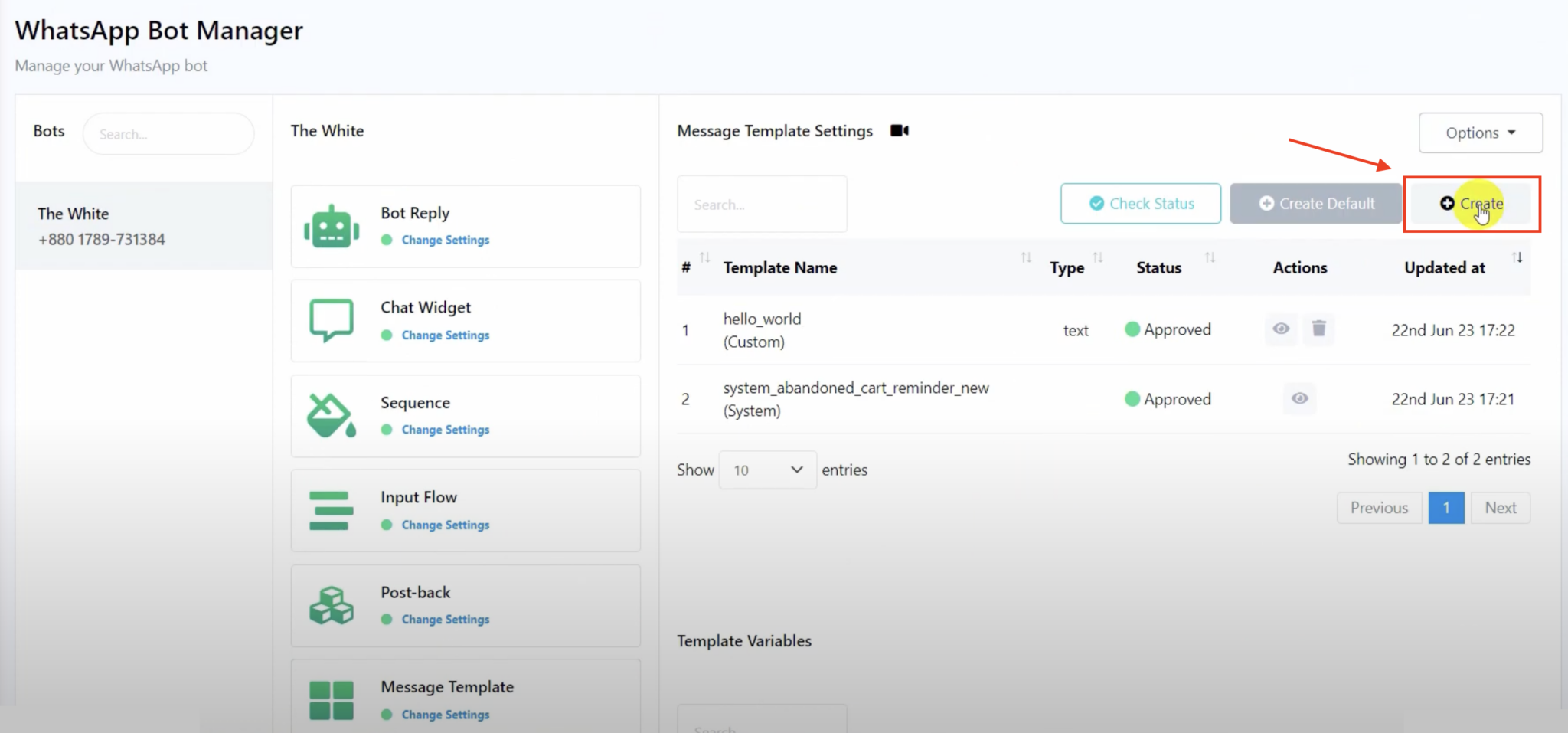The width and height of the screenshot is (1568, 733).
Task: Click the Showing 1 to 2 of 2 entries text
Action: (1439, 460)
